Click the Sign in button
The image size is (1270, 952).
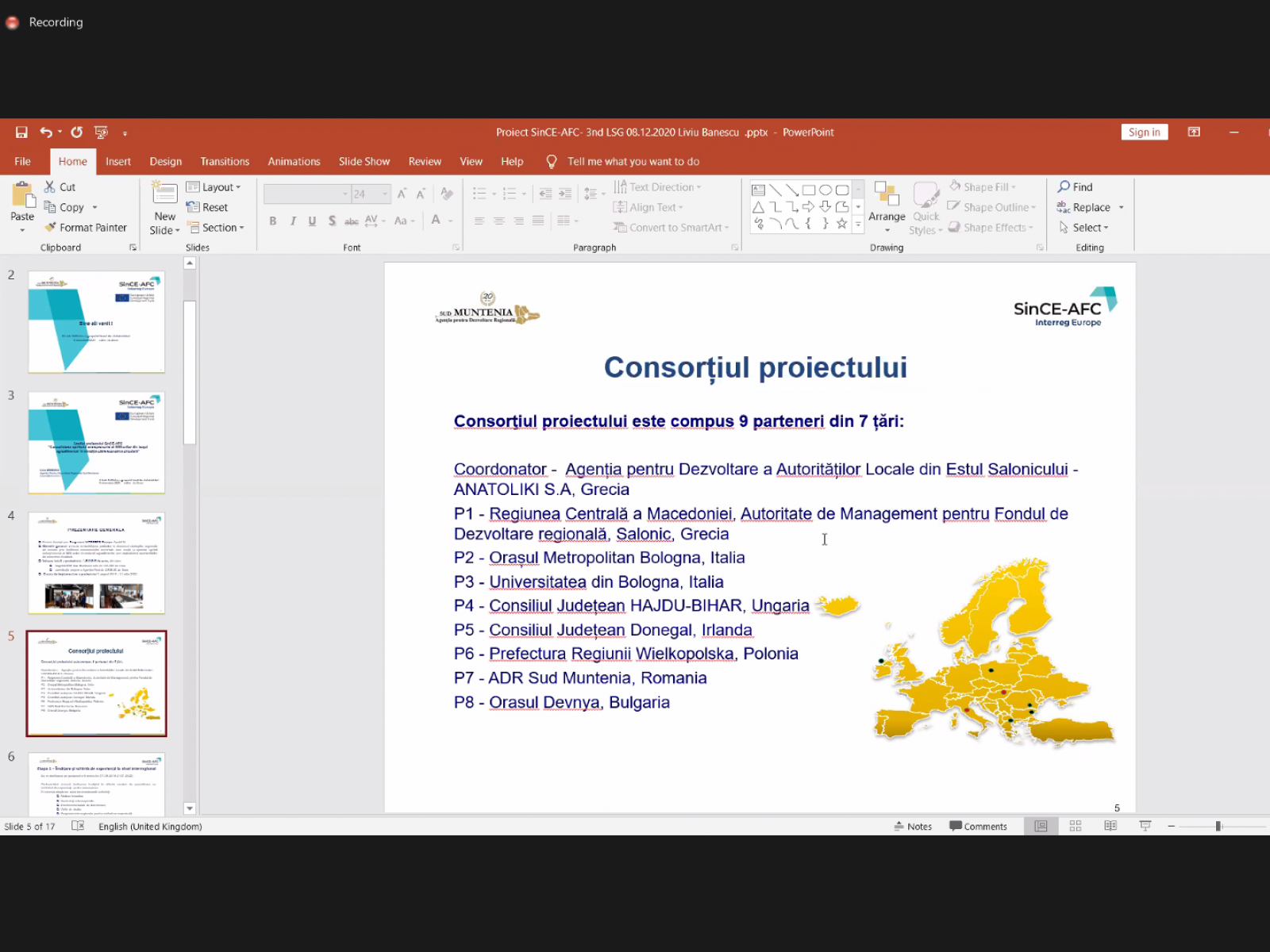coord(1144,132)
